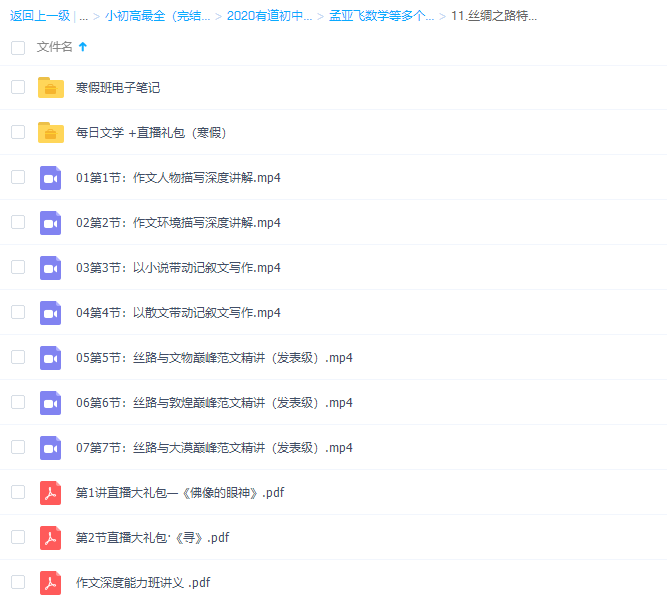
Task: Click PDF icon for 第1讲直播大礼包
Action: pos(51,493)
